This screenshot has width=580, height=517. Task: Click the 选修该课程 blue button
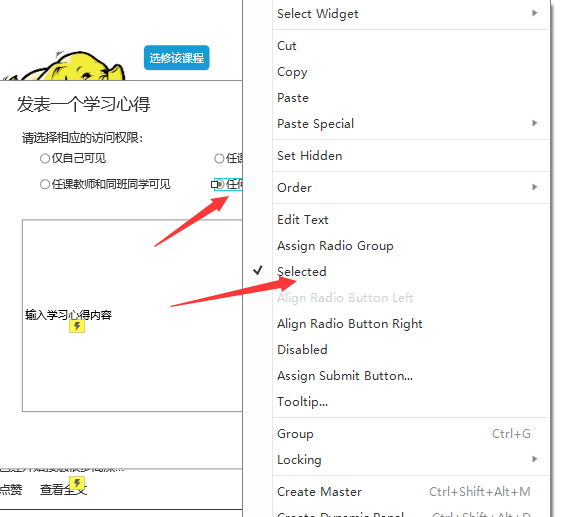[x=176, y=58]
